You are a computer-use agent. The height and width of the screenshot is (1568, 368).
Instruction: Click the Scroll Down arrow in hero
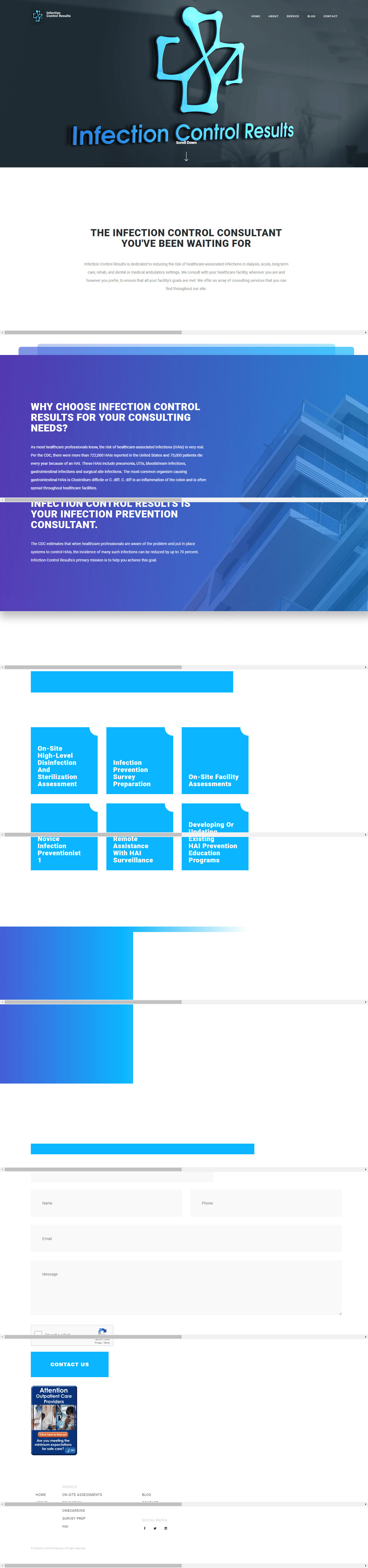click(186, 156)
